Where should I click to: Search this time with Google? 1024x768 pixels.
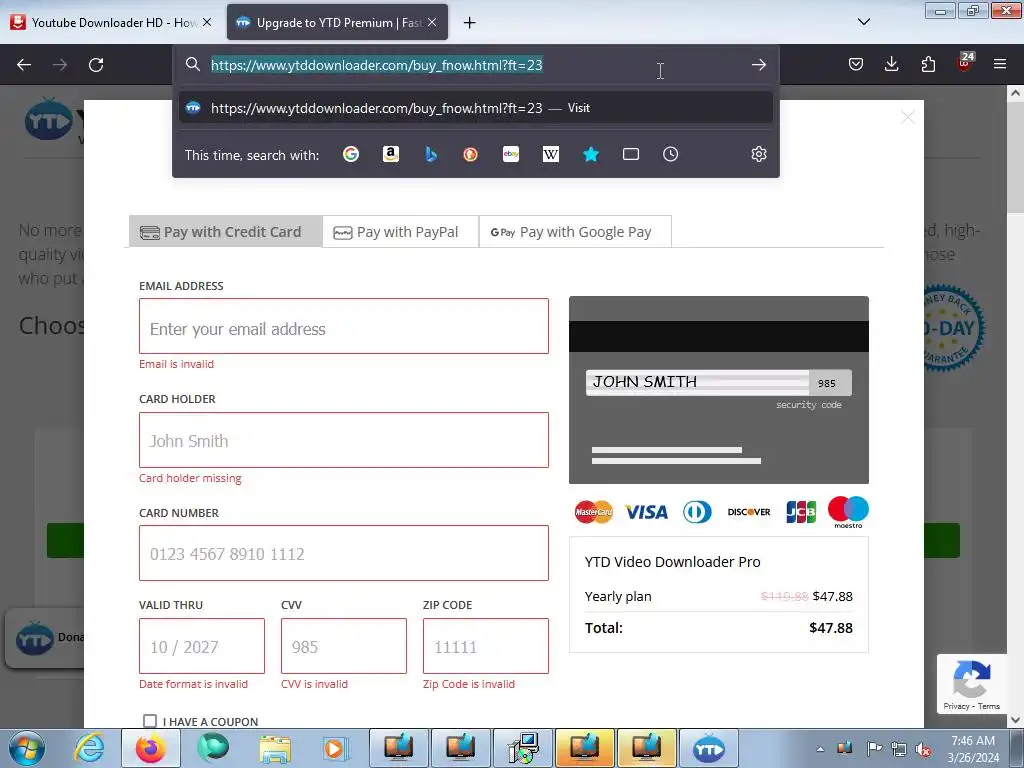point(351,154)
